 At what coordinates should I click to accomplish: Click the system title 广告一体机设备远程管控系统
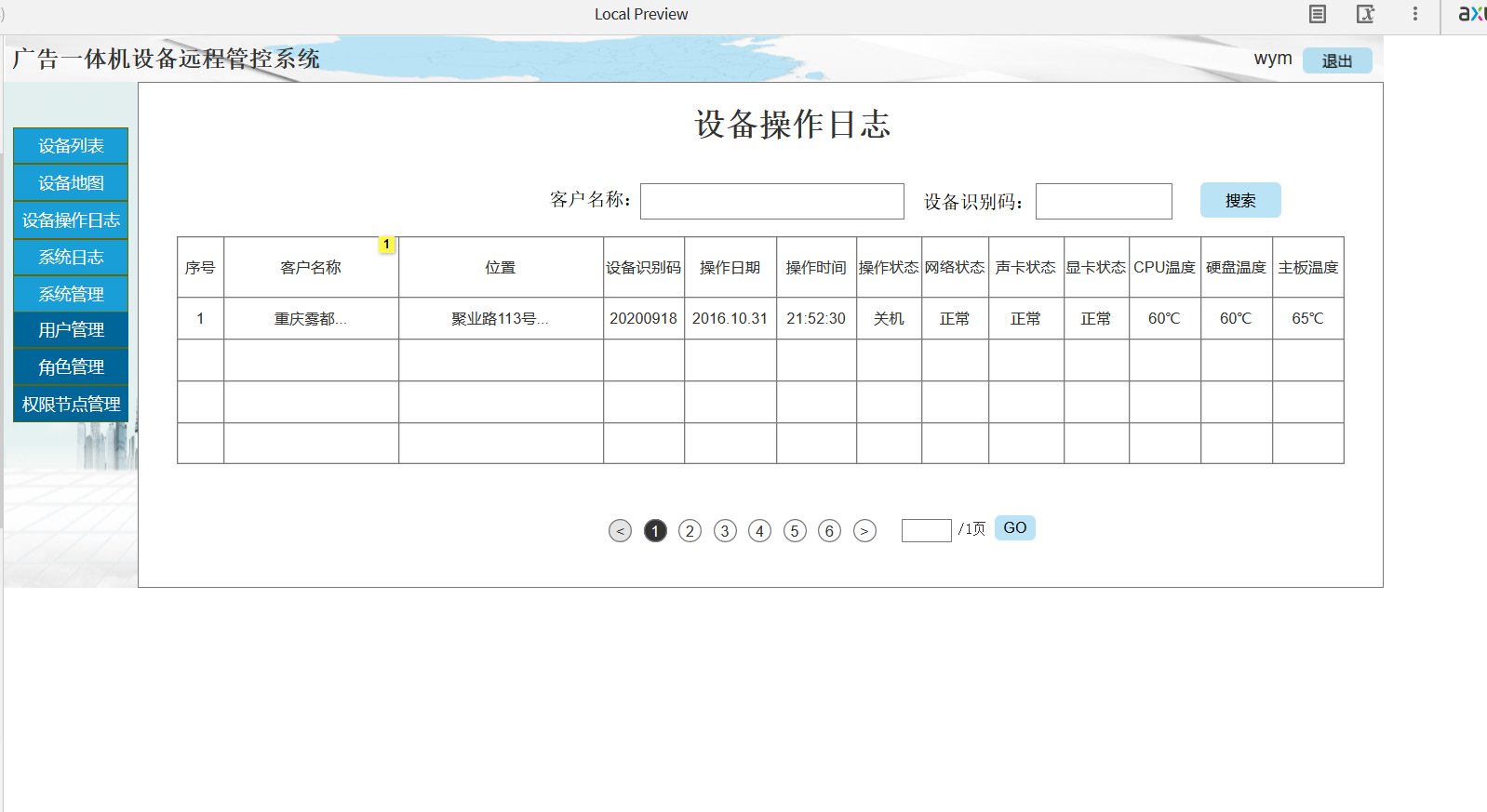(x=167, y=59)
